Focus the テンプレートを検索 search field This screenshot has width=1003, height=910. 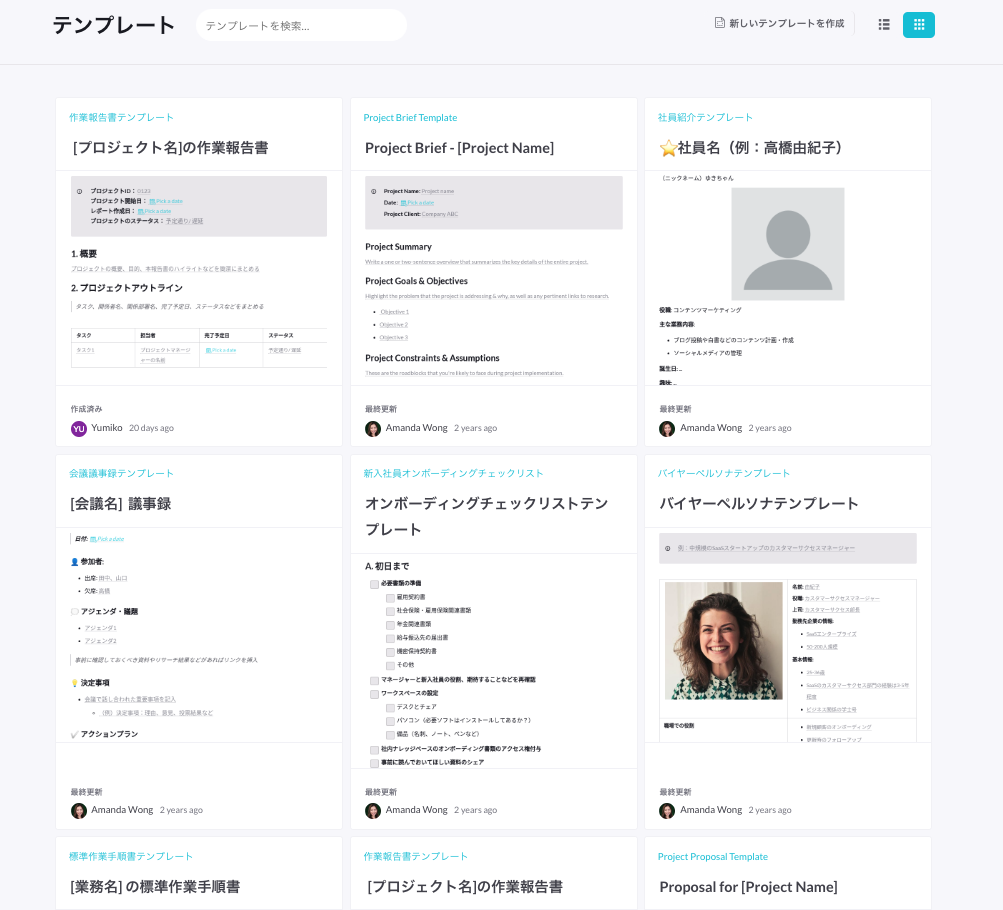pyautogui.click(x=301, y=26)
